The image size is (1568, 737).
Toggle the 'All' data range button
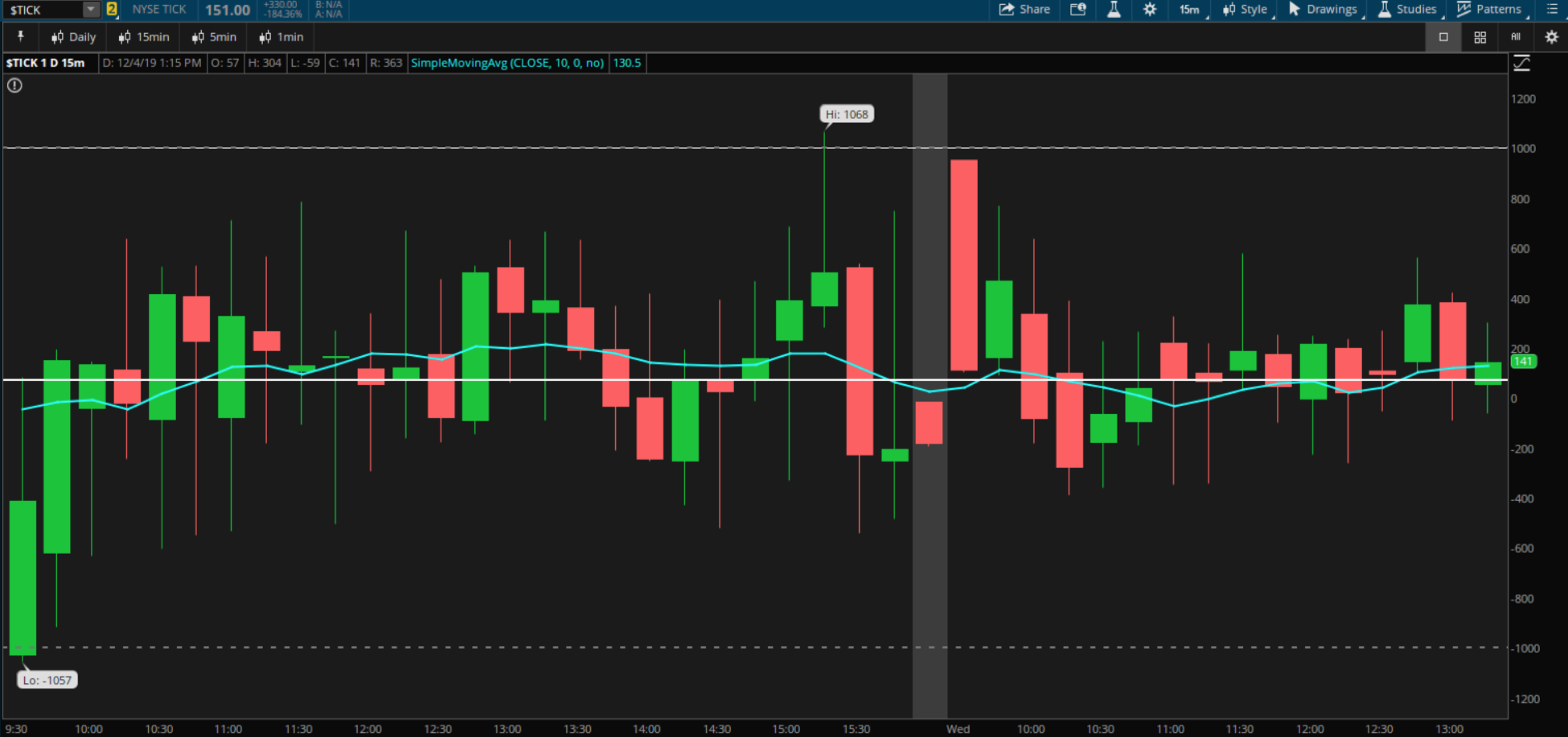(1515, 37)
